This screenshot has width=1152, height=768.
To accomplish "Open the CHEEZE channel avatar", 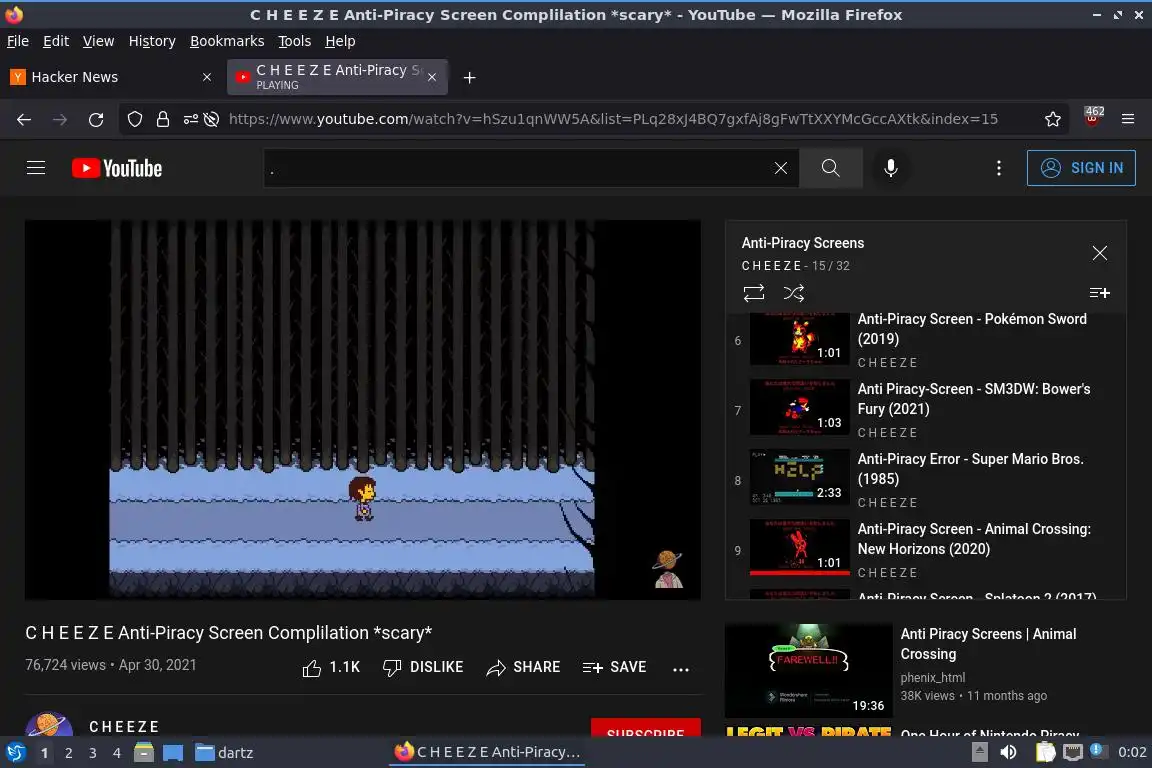I will coord(48,725).
